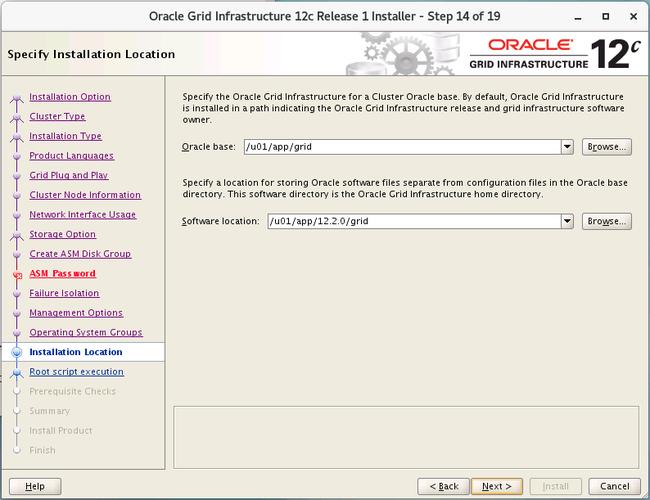Viewport: 650px width, 500px height.
Task: Open the Grid Plug and Play step
Action: point(68,175)
